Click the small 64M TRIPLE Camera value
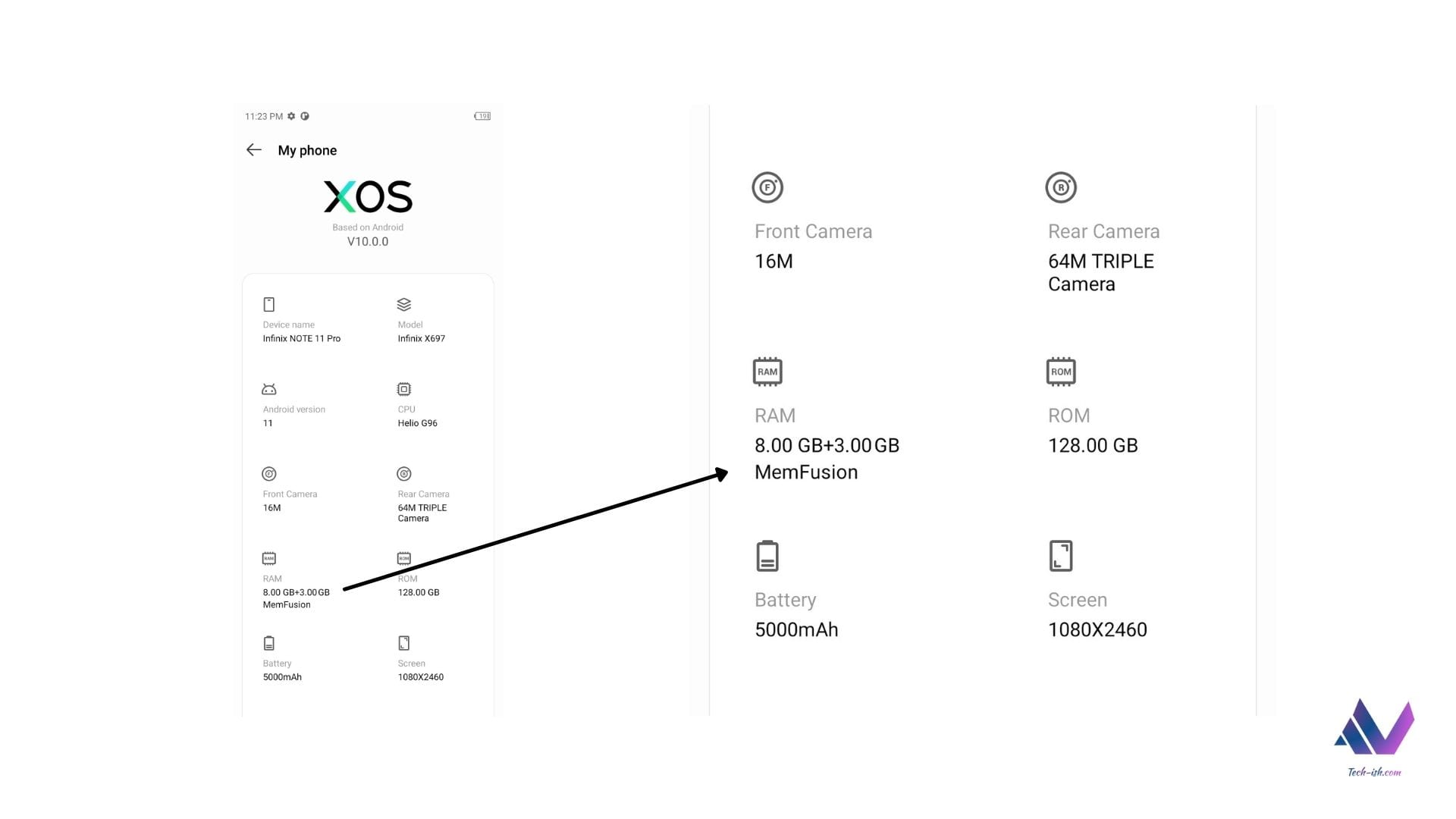The image size is (1456, 819). point(422,513)
